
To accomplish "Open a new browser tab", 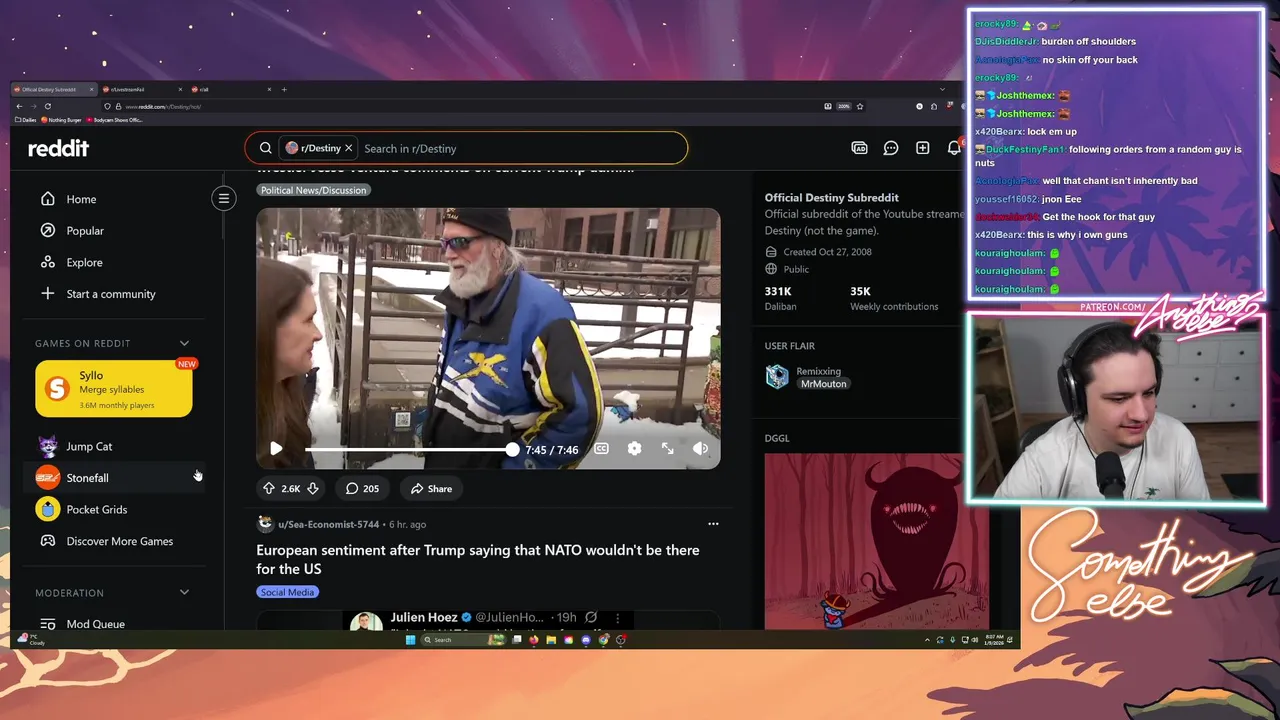I will coord(284,89).
